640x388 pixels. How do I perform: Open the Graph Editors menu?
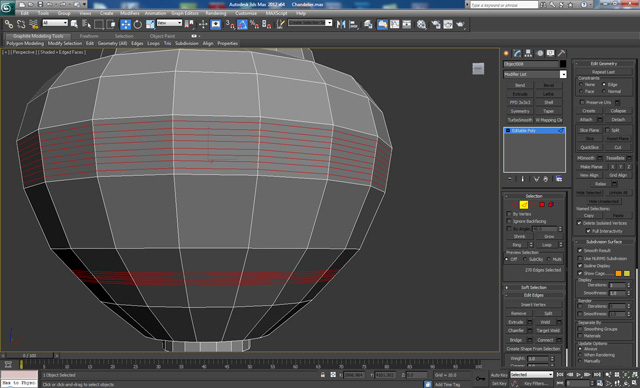(184, 13)
